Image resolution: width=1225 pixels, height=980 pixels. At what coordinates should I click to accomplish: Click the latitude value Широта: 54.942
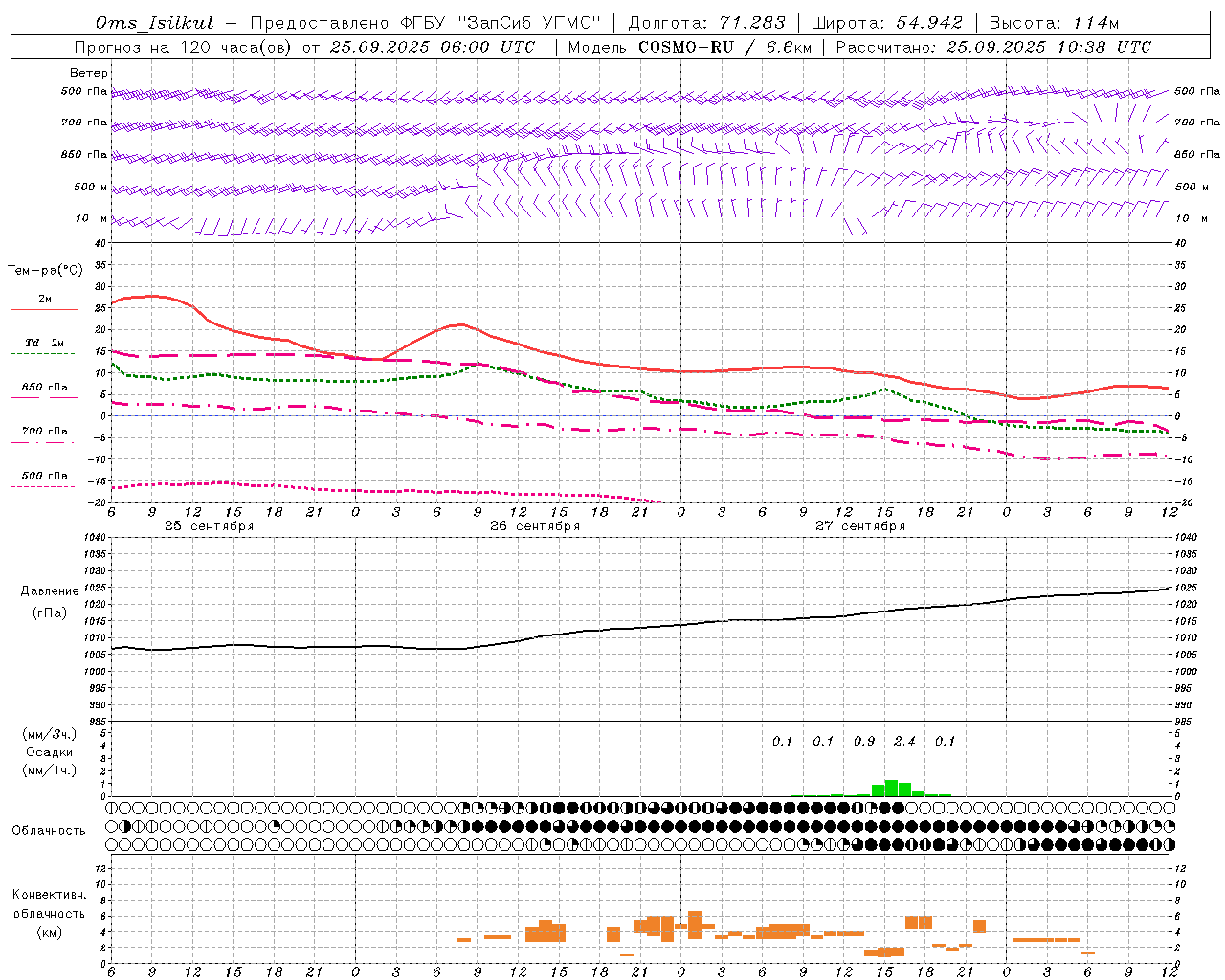[x=886, y=23]
